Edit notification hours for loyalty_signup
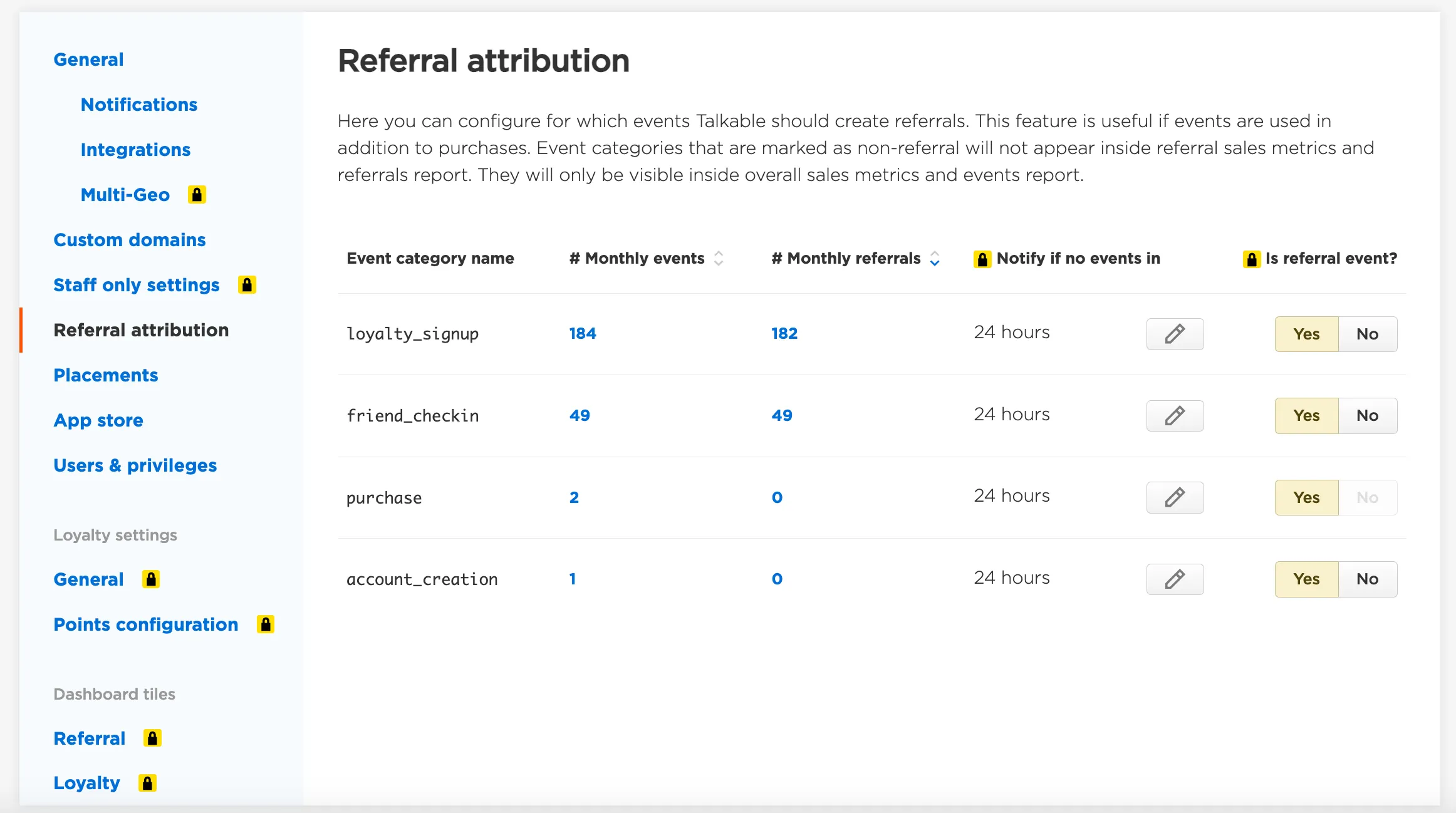The image size is (1456, 813). (1175, 334)
